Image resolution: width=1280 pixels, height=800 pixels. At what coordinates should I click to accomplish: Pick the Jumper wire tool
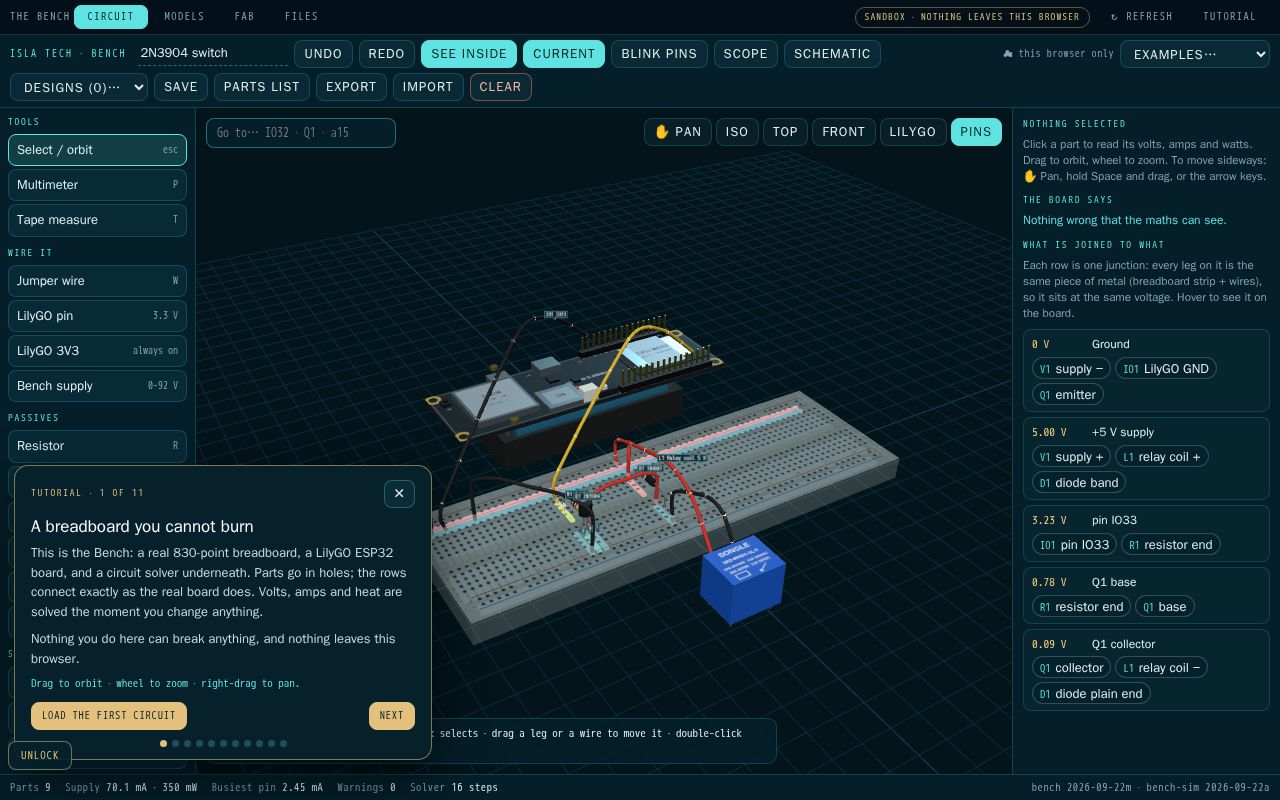pyautogui.click(x=97, y=281)
